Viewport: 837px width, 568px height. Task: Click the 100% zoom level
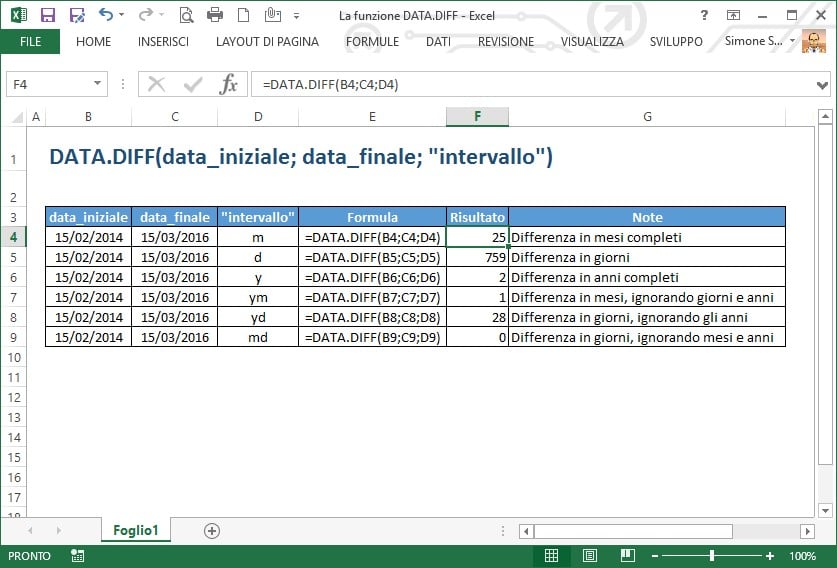802,556
